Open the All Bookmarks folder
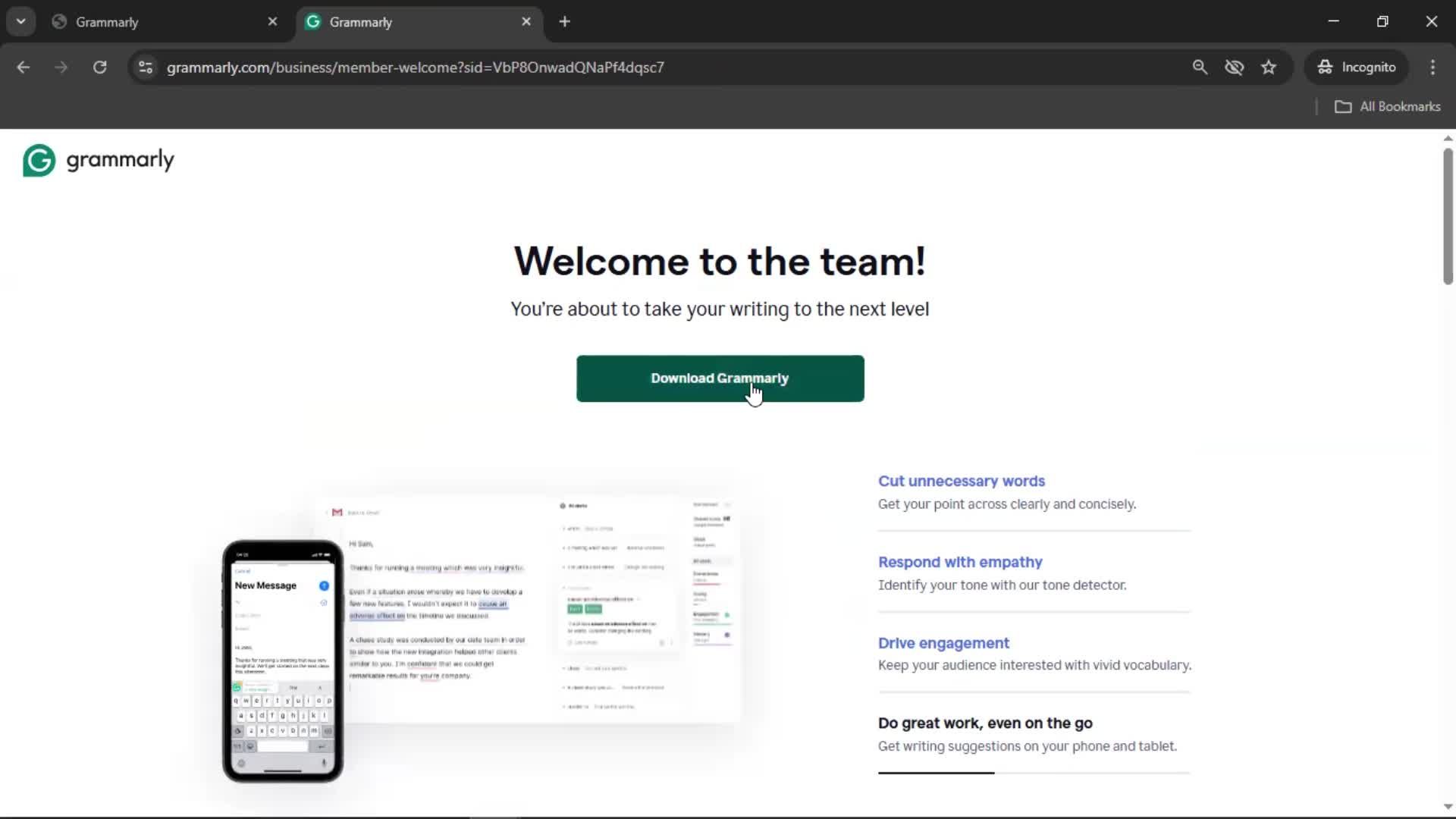Screen dimensions: 1456x819 (x=1387, y=107)
